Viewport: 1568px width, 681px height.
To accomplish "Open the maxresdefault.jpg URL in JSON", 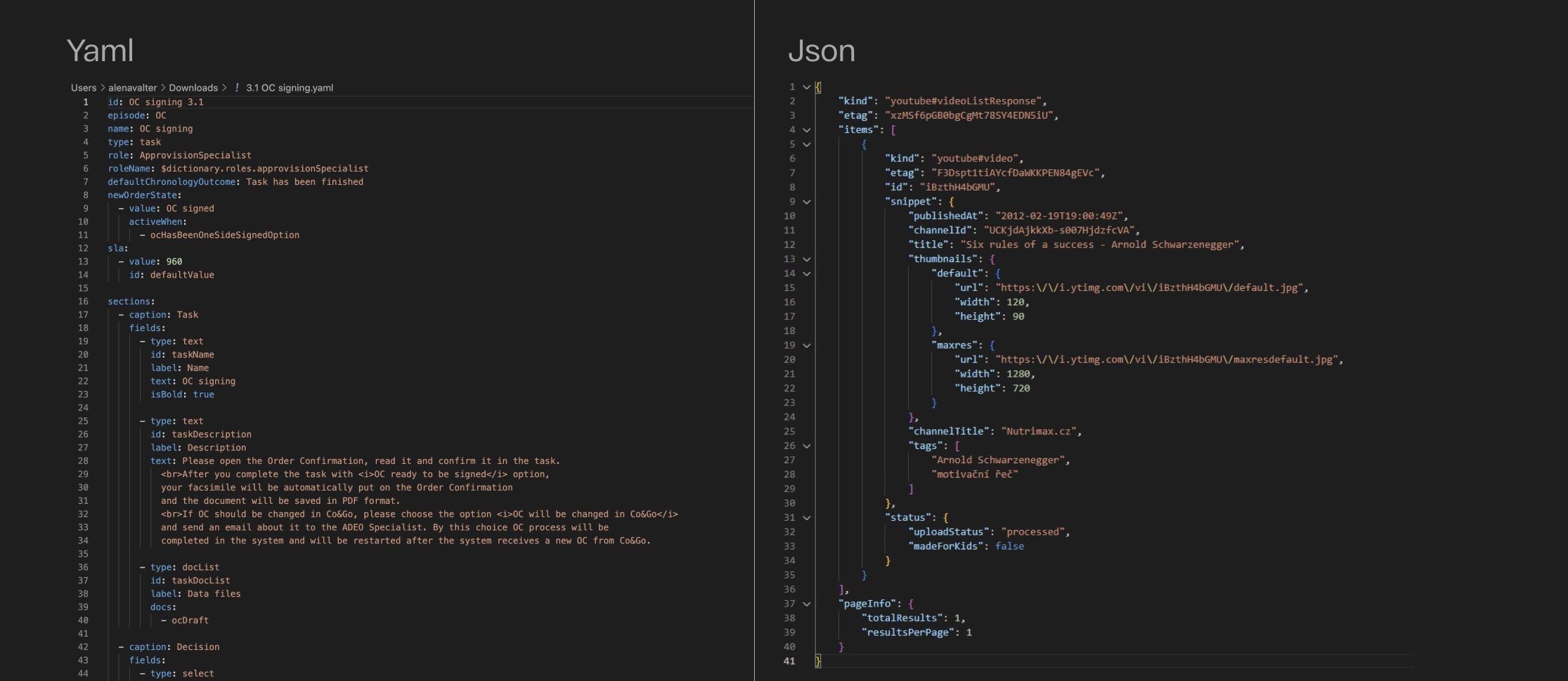I will 1167,360.
